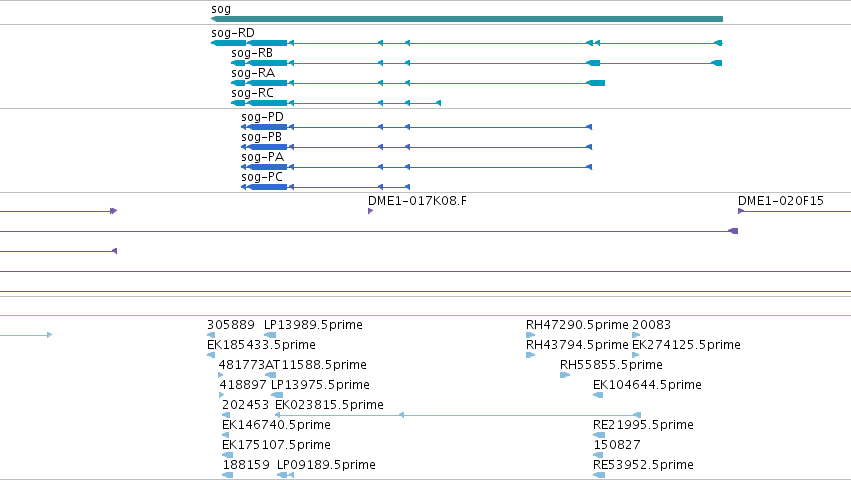Select the AT11588.5prime EST label
Viewport: 851px width, 480px height.
pyautogui.click(x=316, y=365)
